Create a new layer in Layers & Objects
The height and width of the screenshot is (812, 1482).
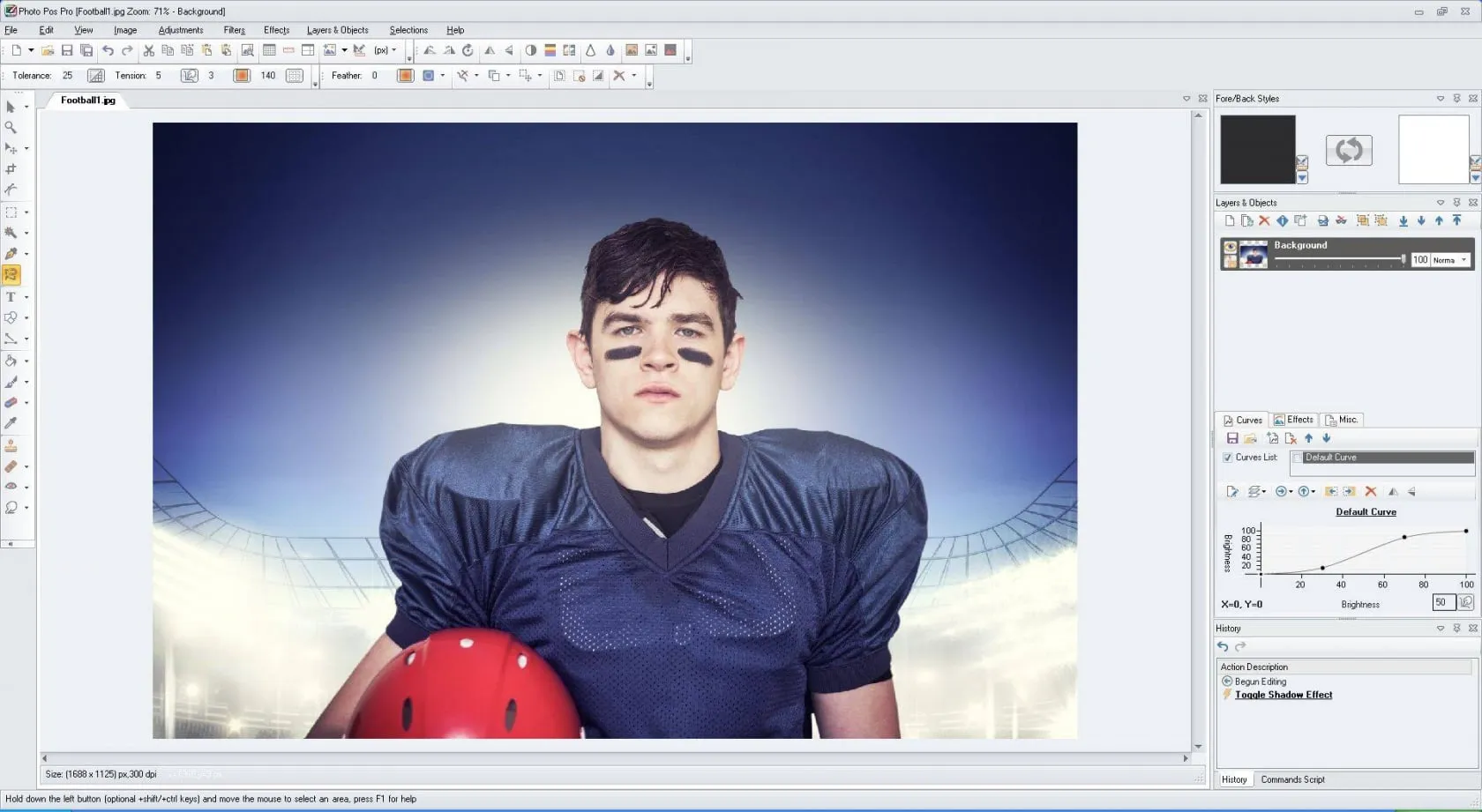click(x=1230, y=220)
